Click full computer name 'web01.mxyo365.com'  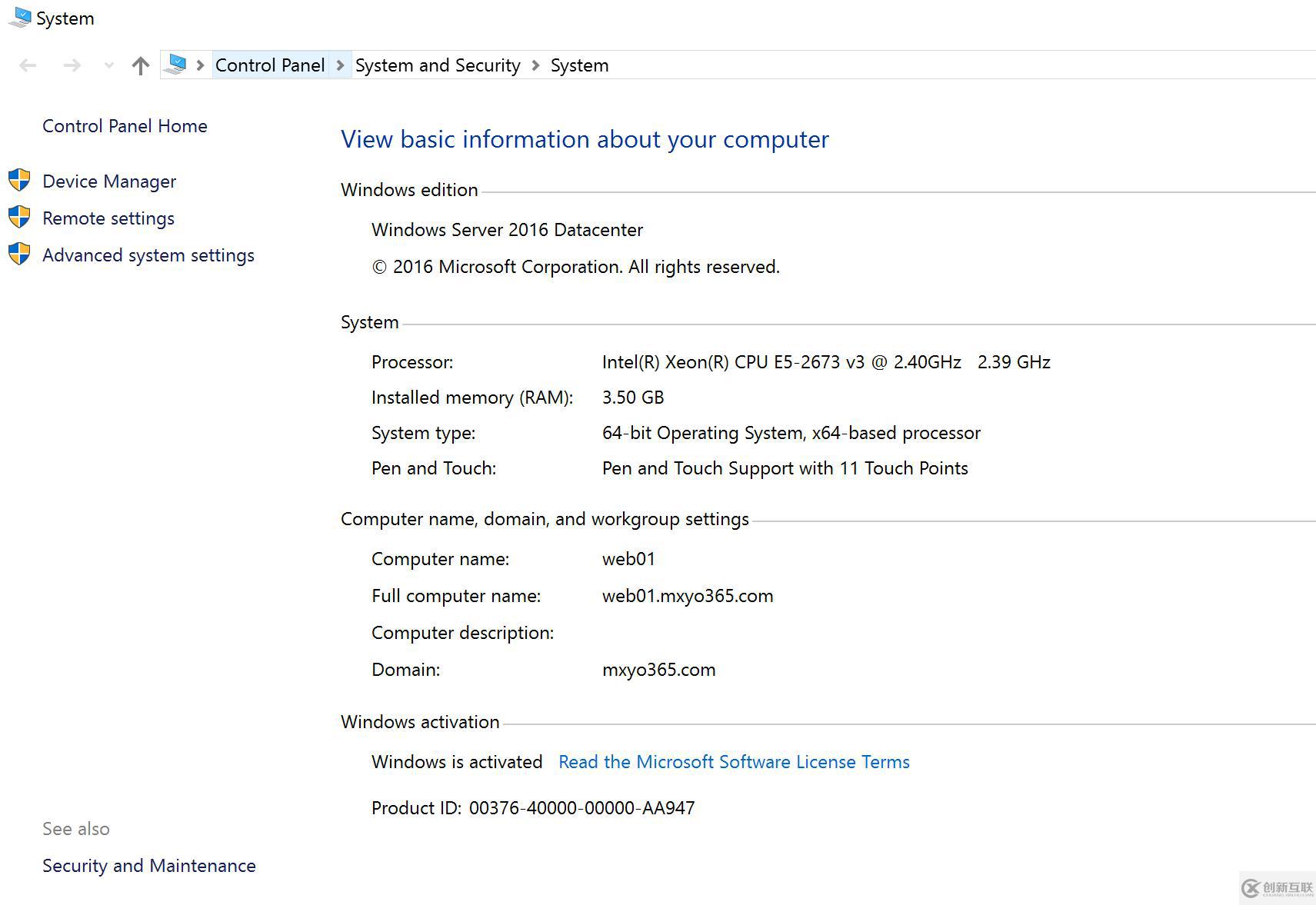pyautogui.click(x=688, y=596)
